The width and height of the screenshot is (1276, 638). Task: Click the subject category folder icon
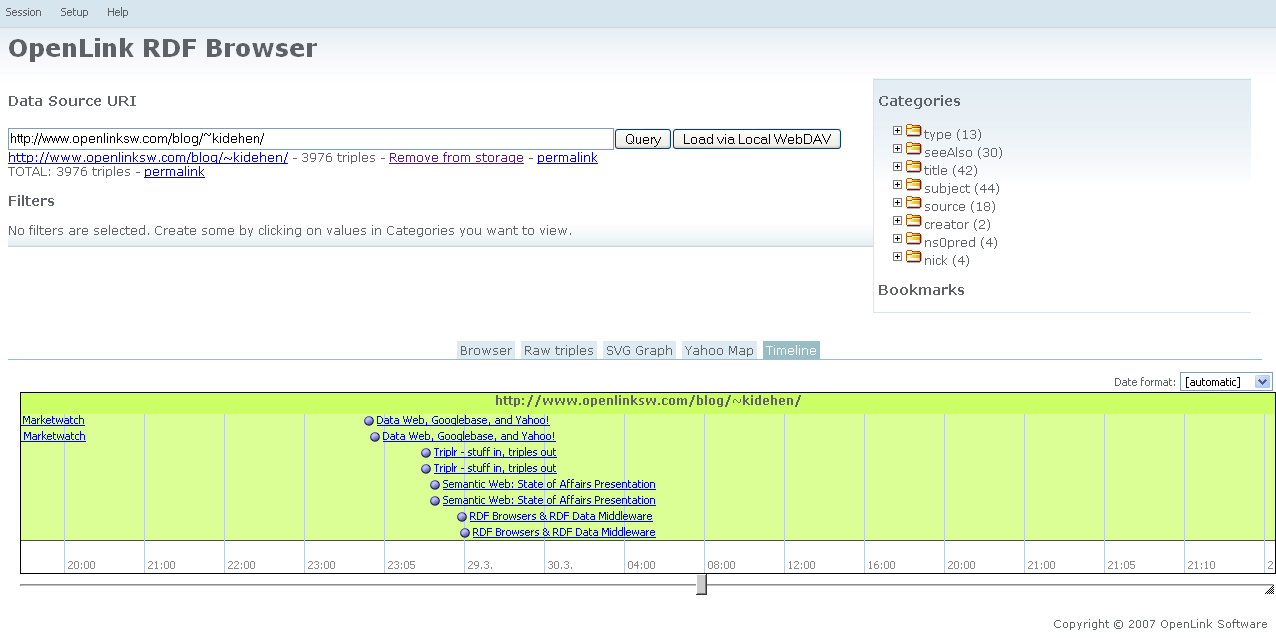point(913,185)
